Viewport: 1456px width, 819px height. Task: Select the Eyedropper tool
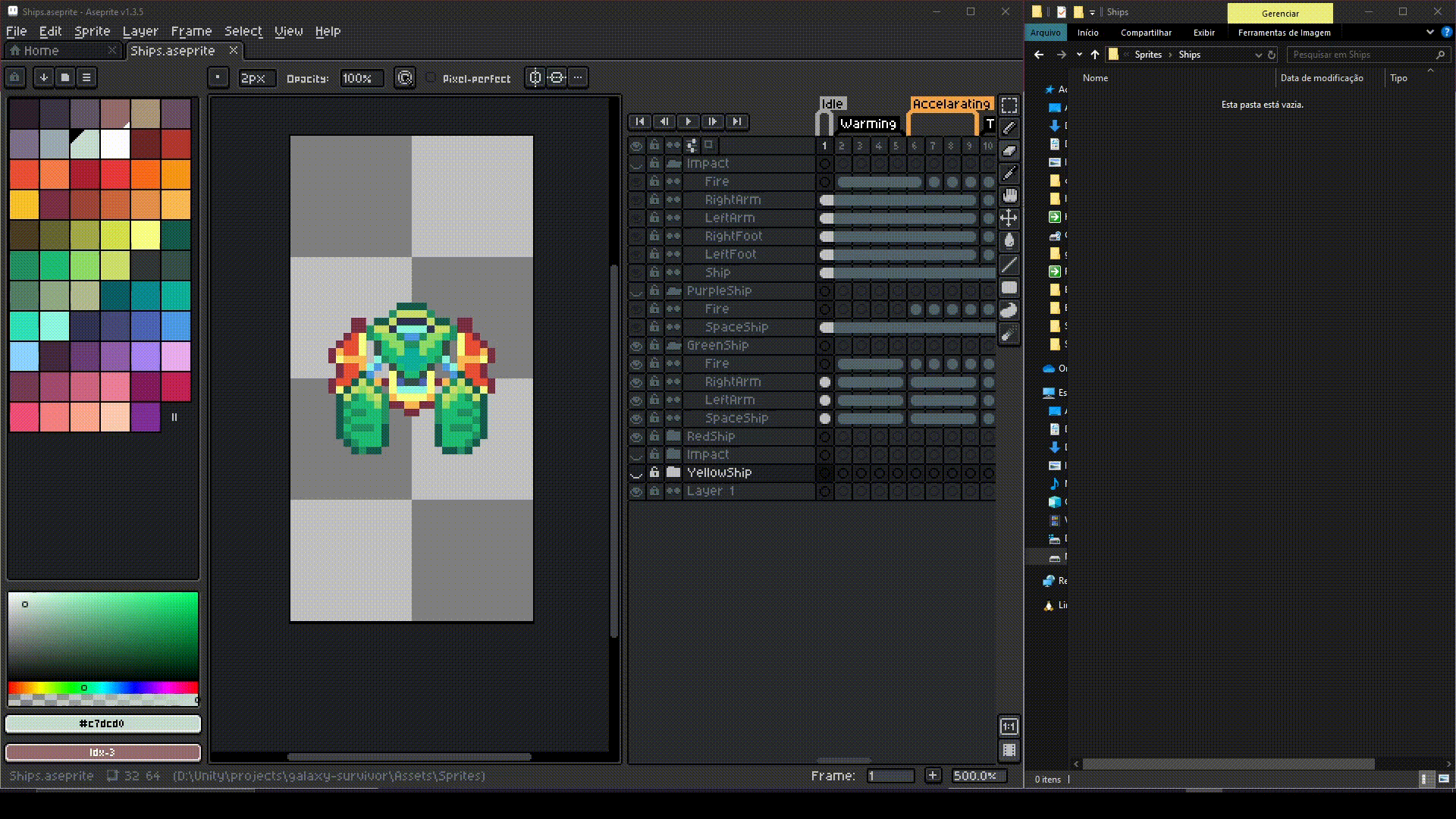(x=1009, y=174)
